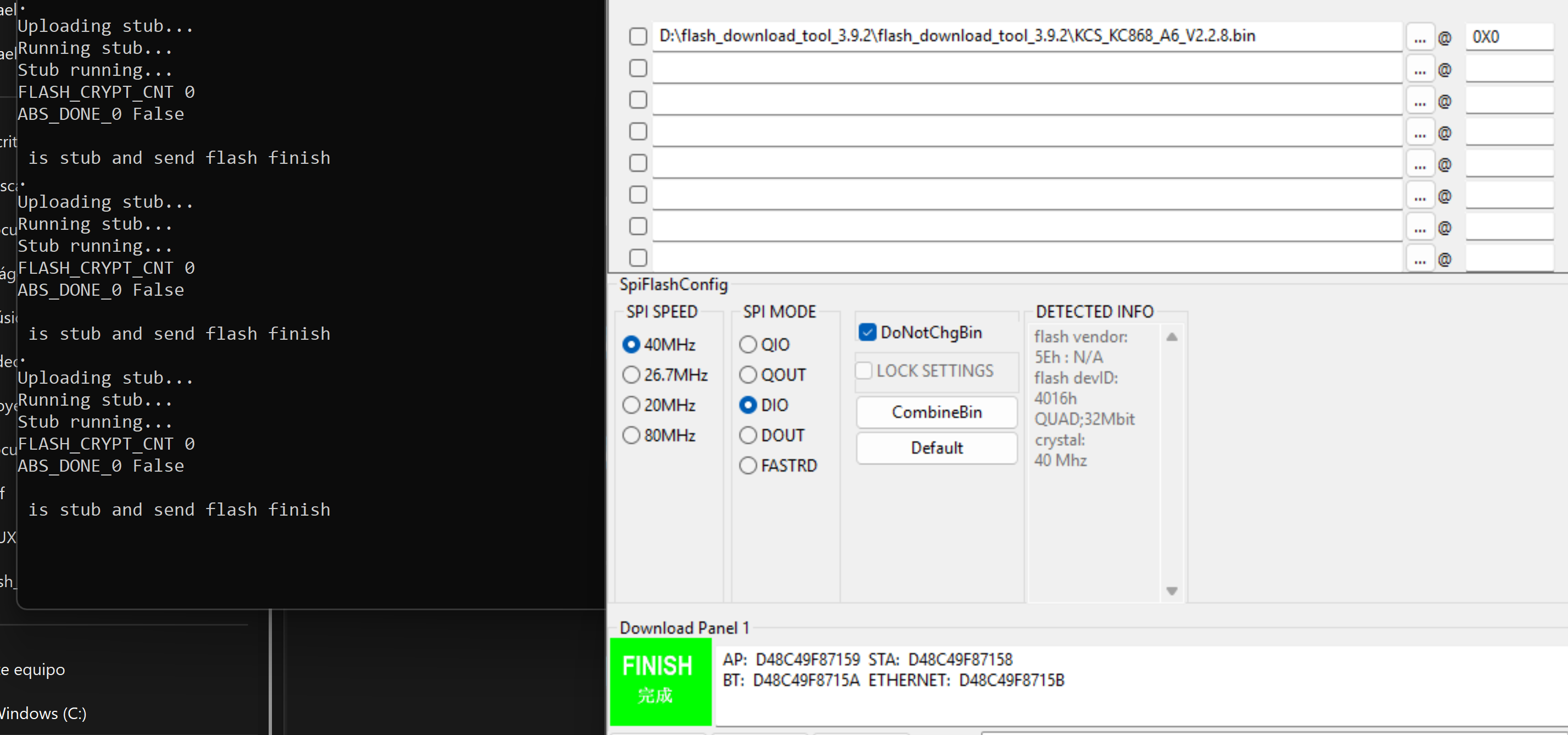Select DOUT SPI mode
1568x735 pixels.
748,435
